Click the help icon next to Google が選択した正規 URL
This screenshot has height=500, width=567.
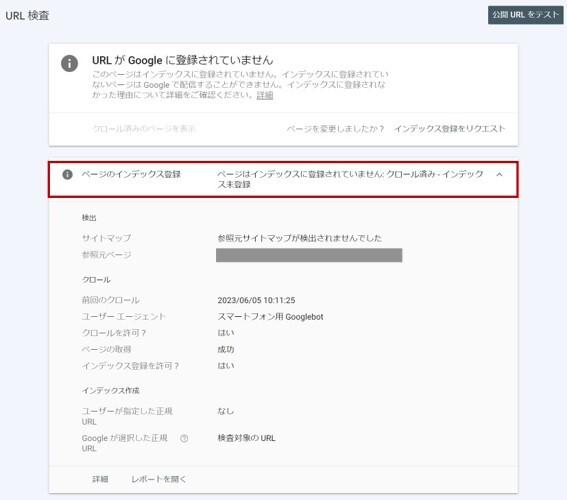[184, 439]
